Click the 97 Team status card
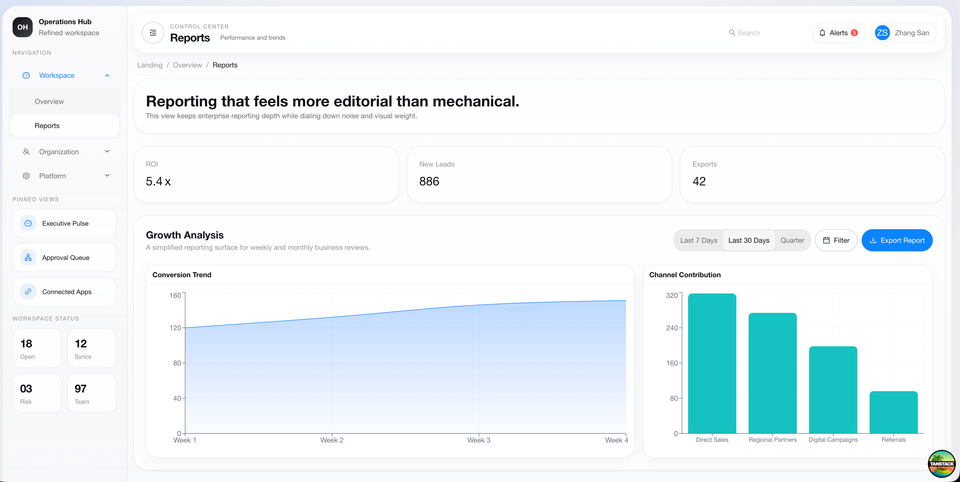Image resolution: width=960 pixels, height=482 pixels. pyautogui.click(x=92, y=393)
